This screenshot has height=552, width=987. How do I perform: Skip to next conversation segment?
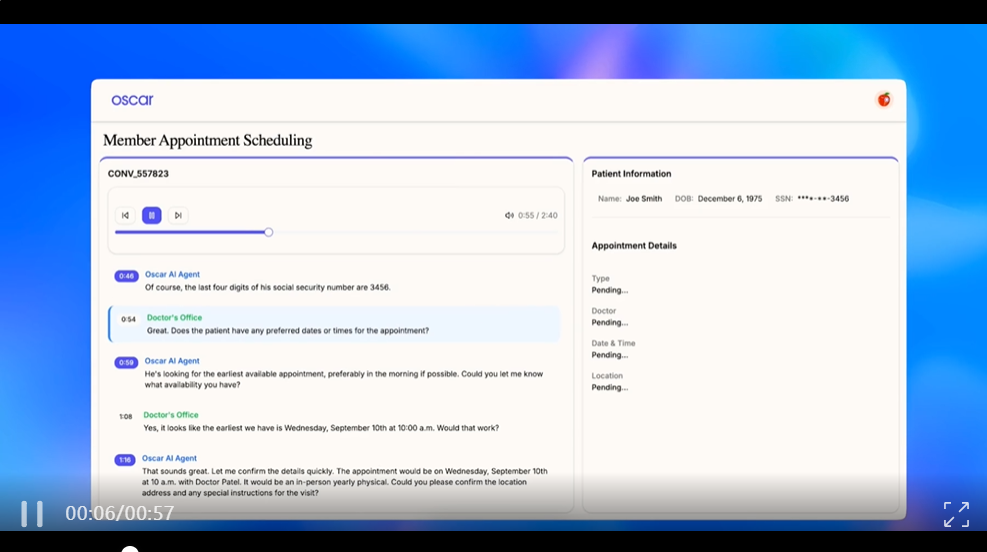[178, 215]
